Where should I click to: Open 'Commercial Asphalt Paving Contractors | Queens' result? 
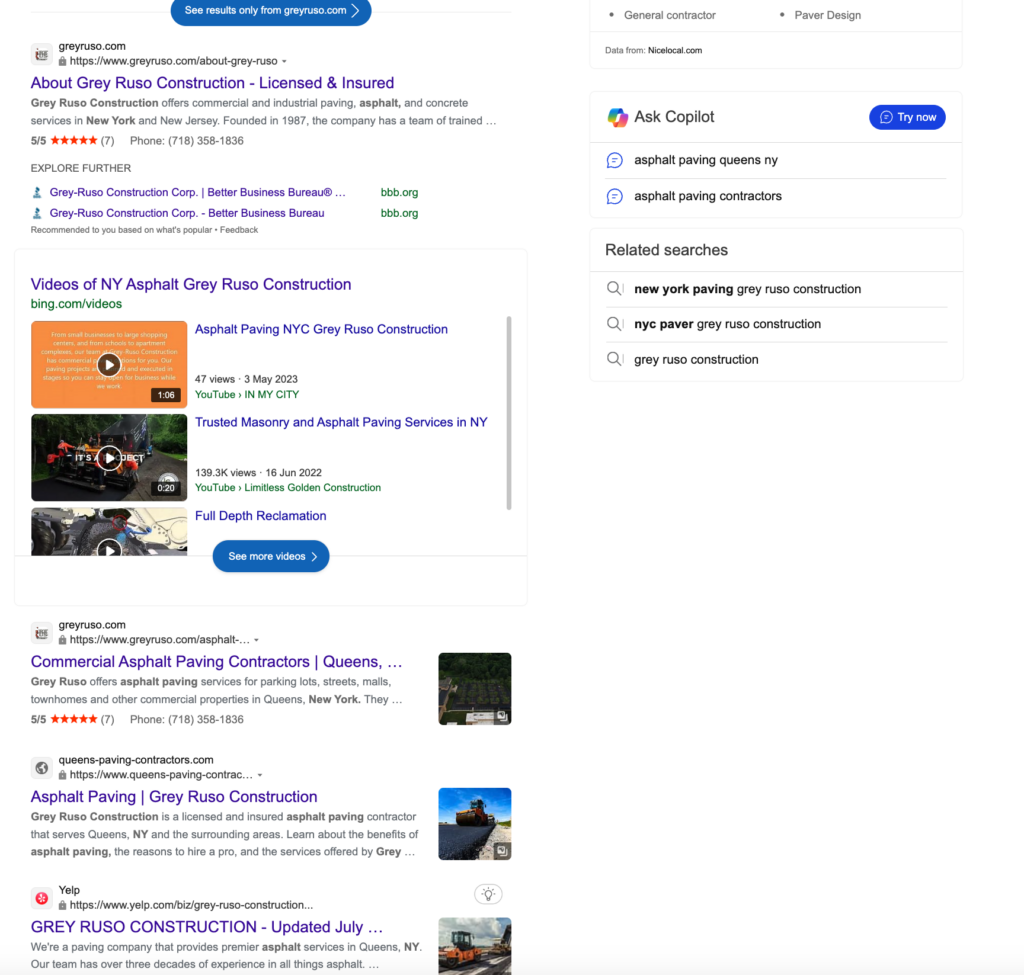point(216,662)
